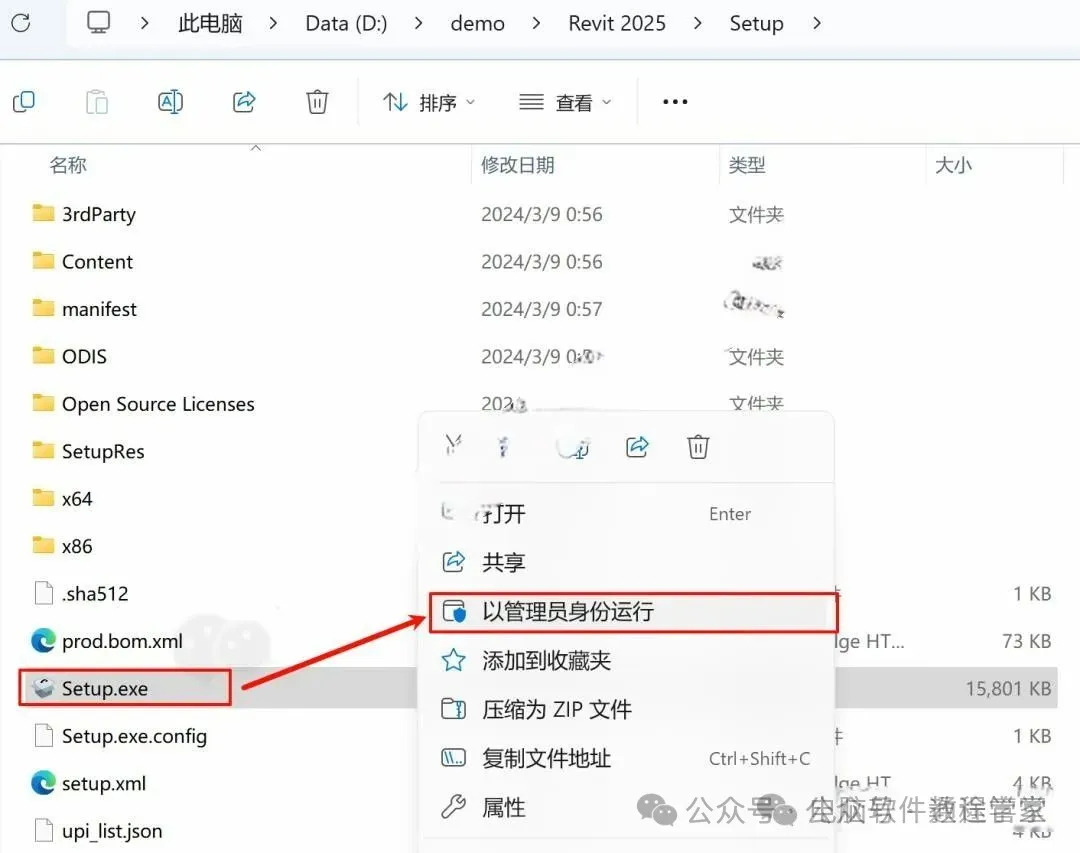Select the Open Source Licenses folder
The width and height of the screenshot is (1080, 853).
[x=158, y=404]
